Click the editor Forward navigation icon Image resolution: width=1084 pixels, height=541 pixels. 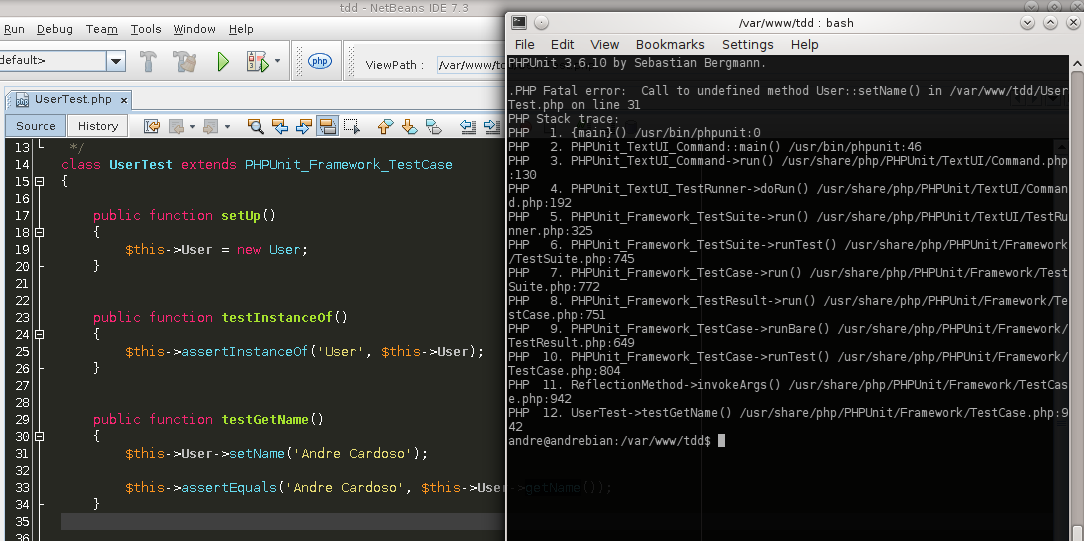(210, 126)
